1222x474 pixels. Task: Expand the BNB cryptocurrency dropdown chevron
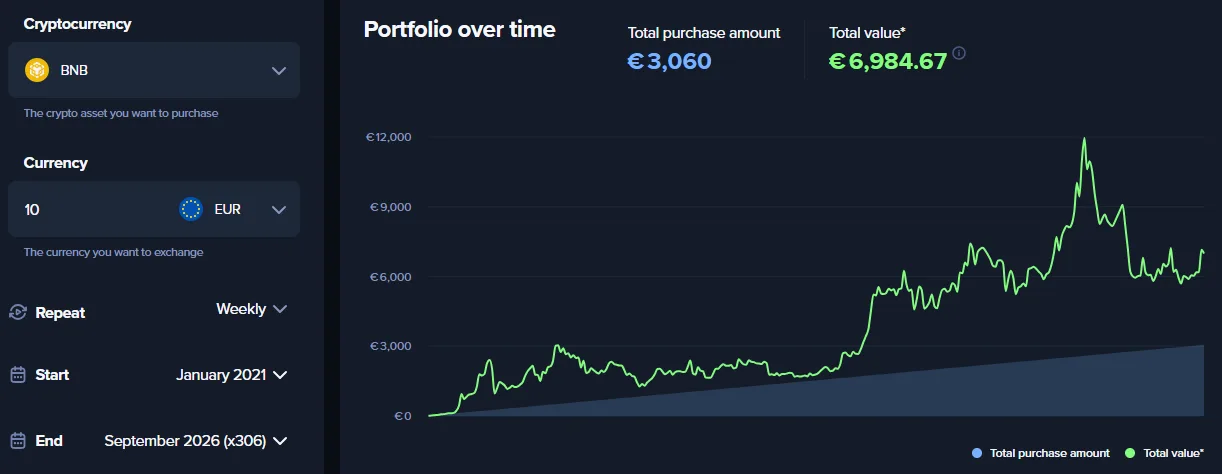pos(279,71)
